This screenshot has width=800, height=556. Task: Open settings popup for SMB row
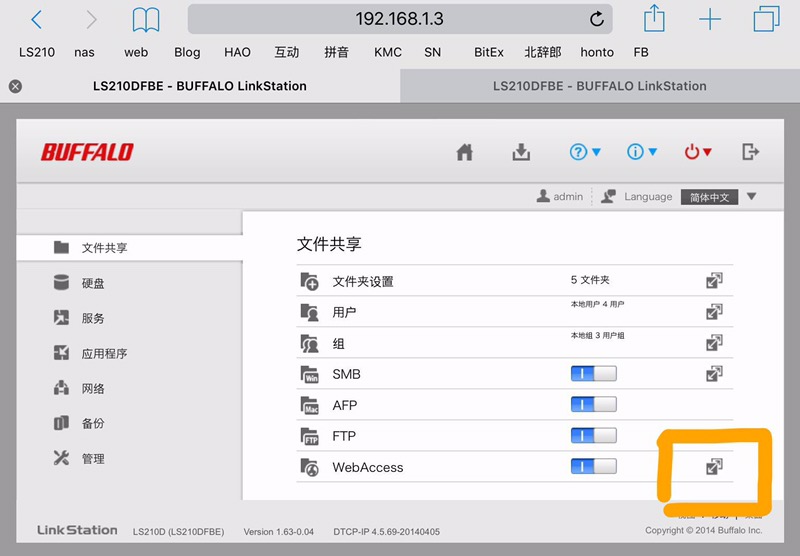click(714, 374)
